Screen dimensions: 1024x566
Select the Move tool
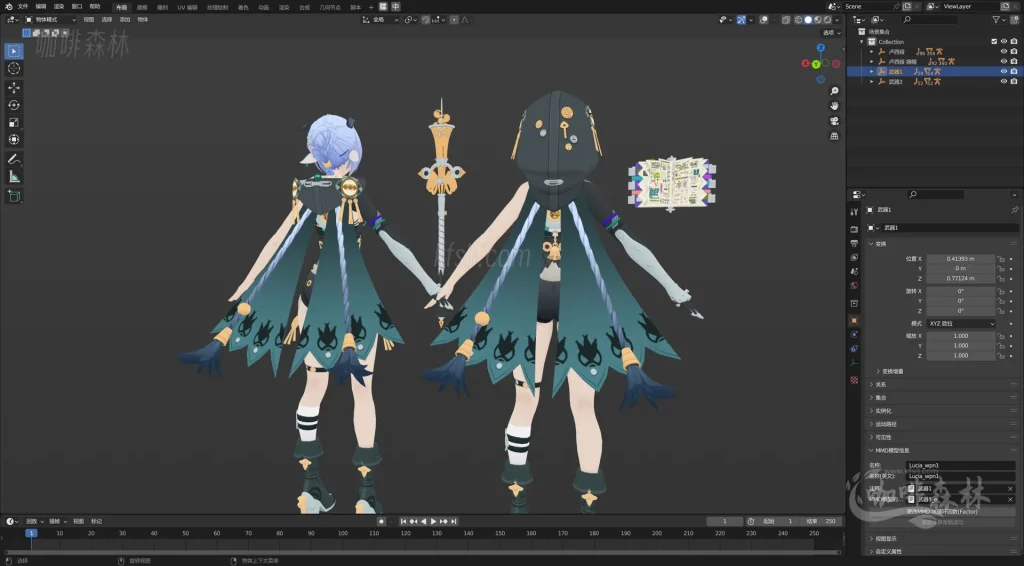(x=14, y=87)
